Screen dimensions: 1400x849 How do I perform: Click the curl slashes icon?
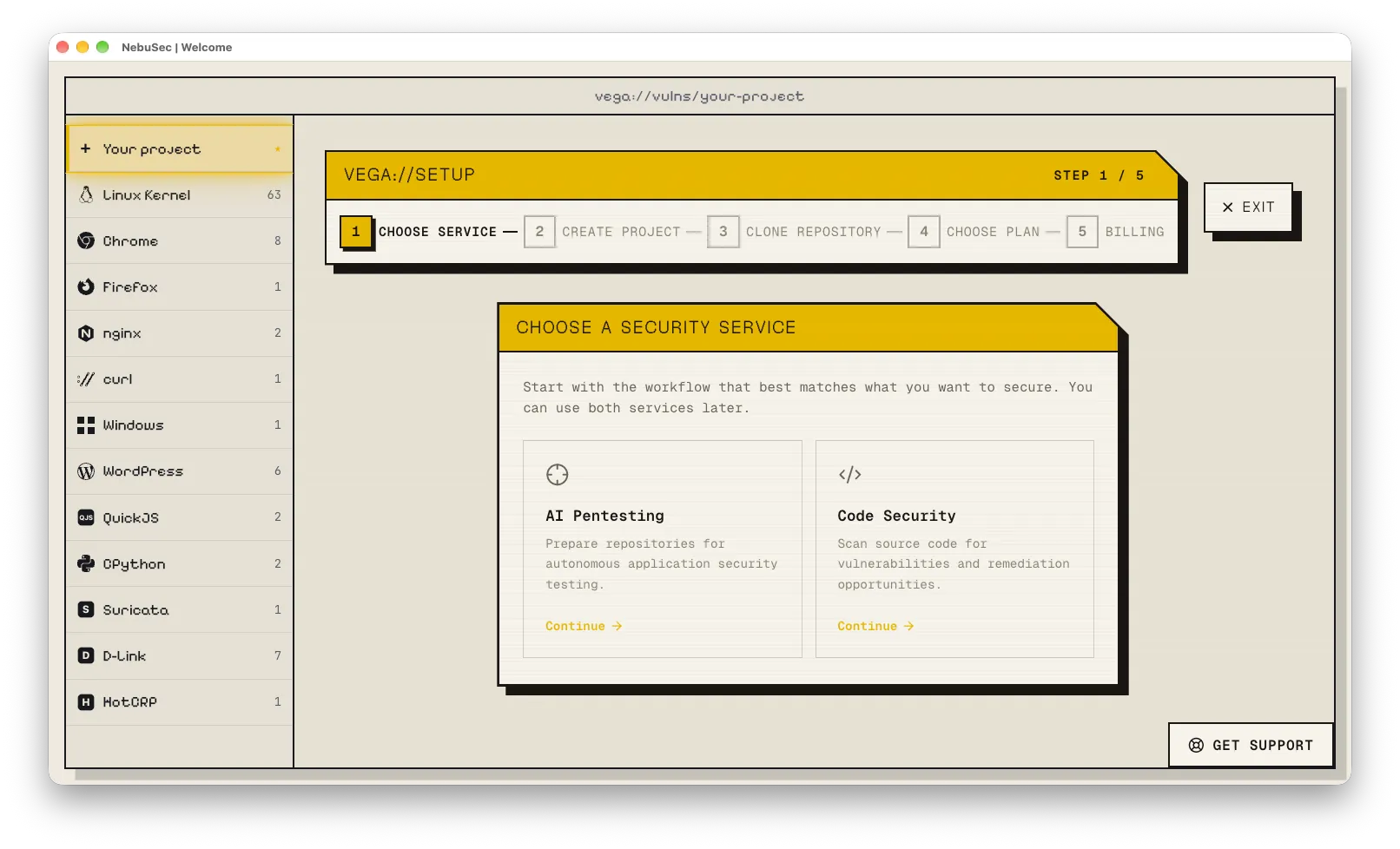(x=86, y=379)
